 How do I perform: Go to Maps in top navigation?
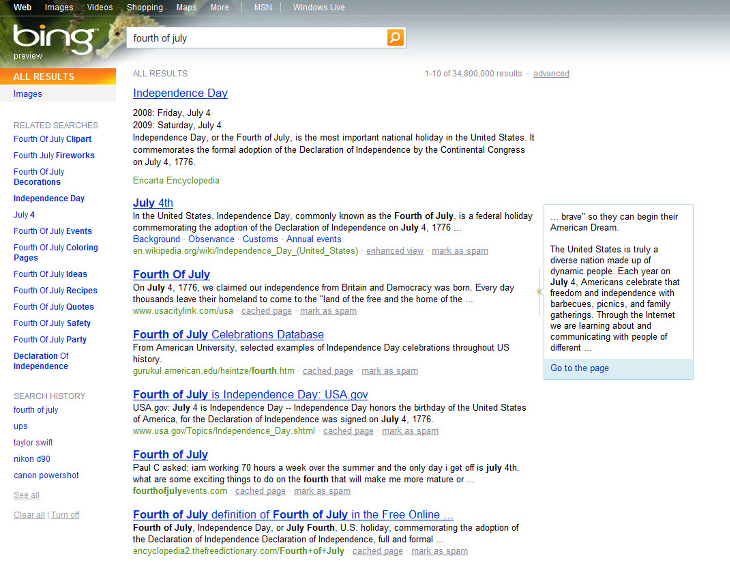pyautogui.click(x=186, y=7)
